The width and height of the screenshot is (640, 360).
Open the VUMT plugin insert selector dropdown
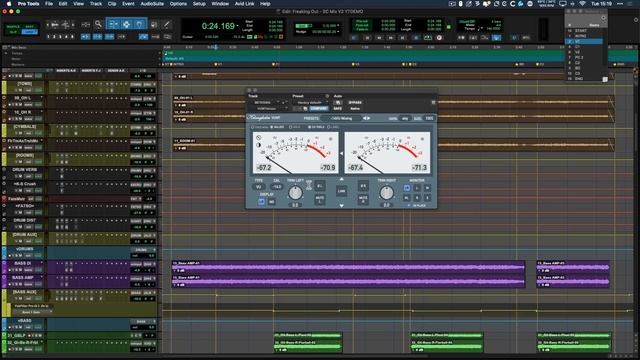pos(268,109)
